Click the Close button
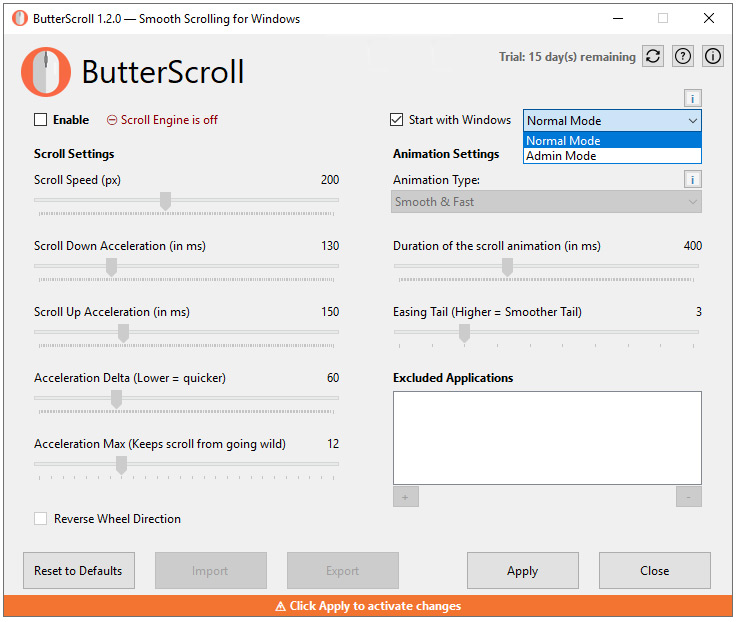The image size is (736, 622). (654, 570)
